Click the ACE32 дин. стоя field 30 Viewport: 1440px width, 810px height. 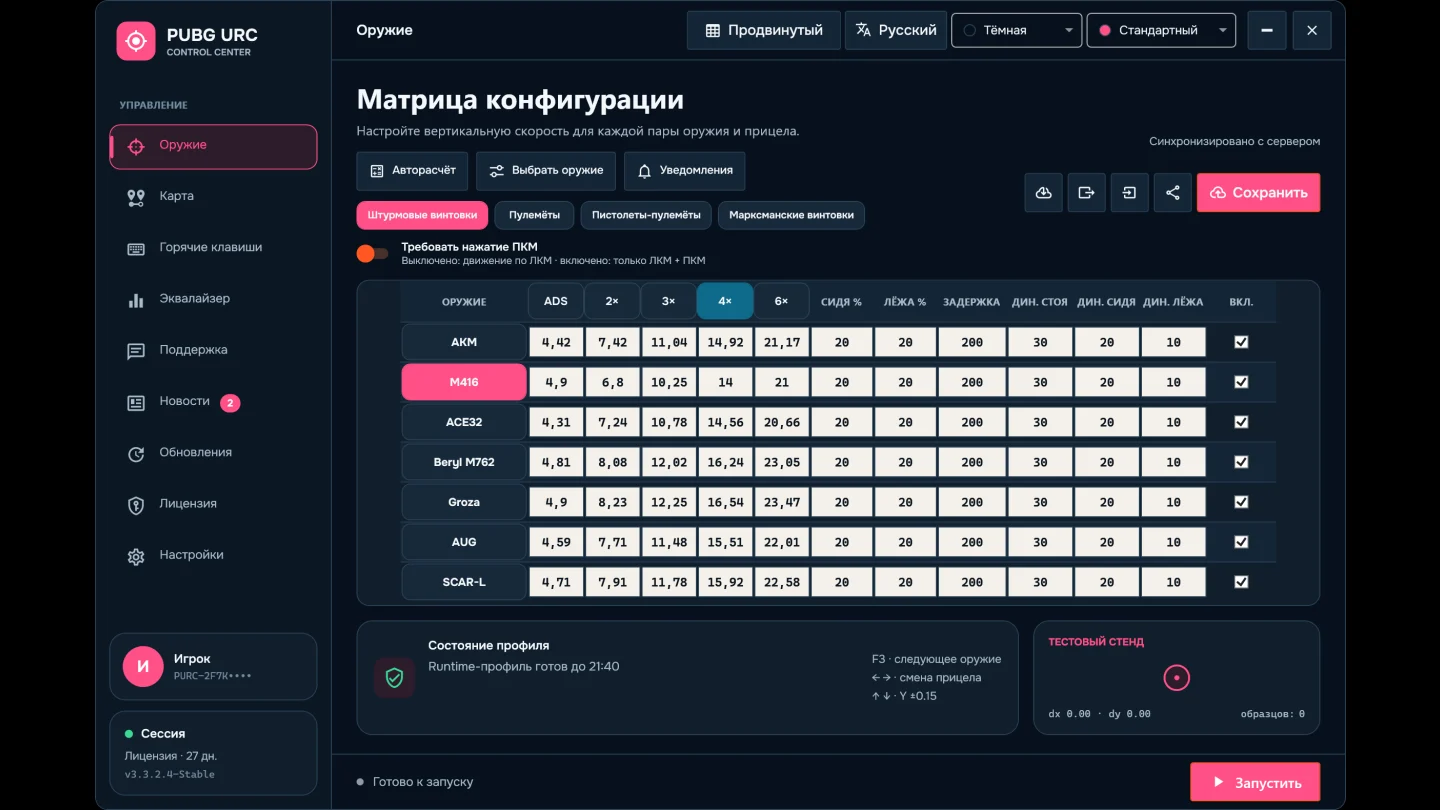(1040, 422)
